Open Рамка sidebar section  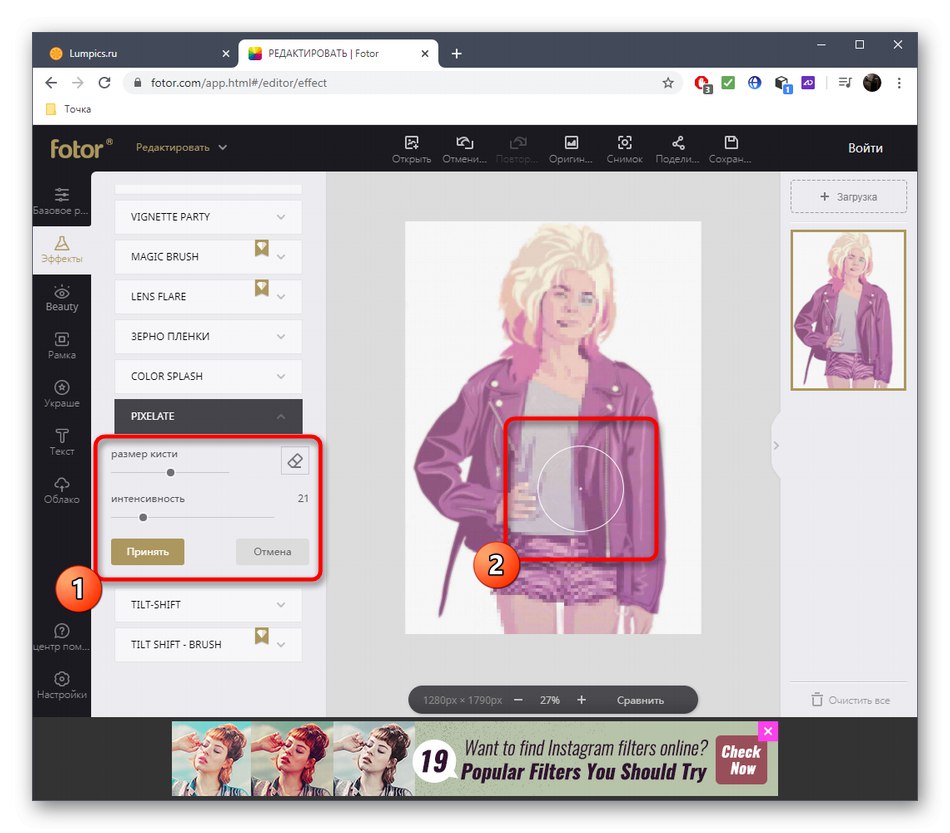pos(61,347)
